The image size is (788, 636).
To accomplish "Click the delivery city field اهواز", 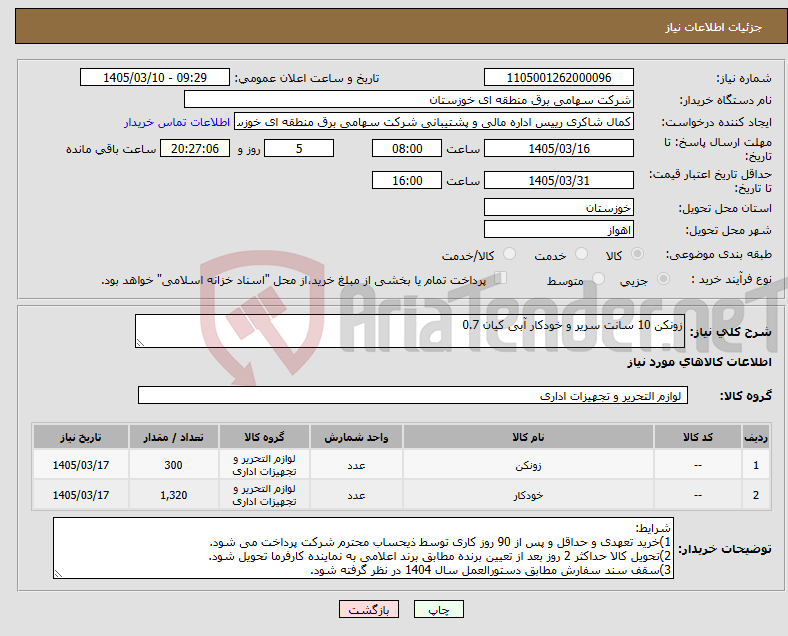I will tap(558, 230).
